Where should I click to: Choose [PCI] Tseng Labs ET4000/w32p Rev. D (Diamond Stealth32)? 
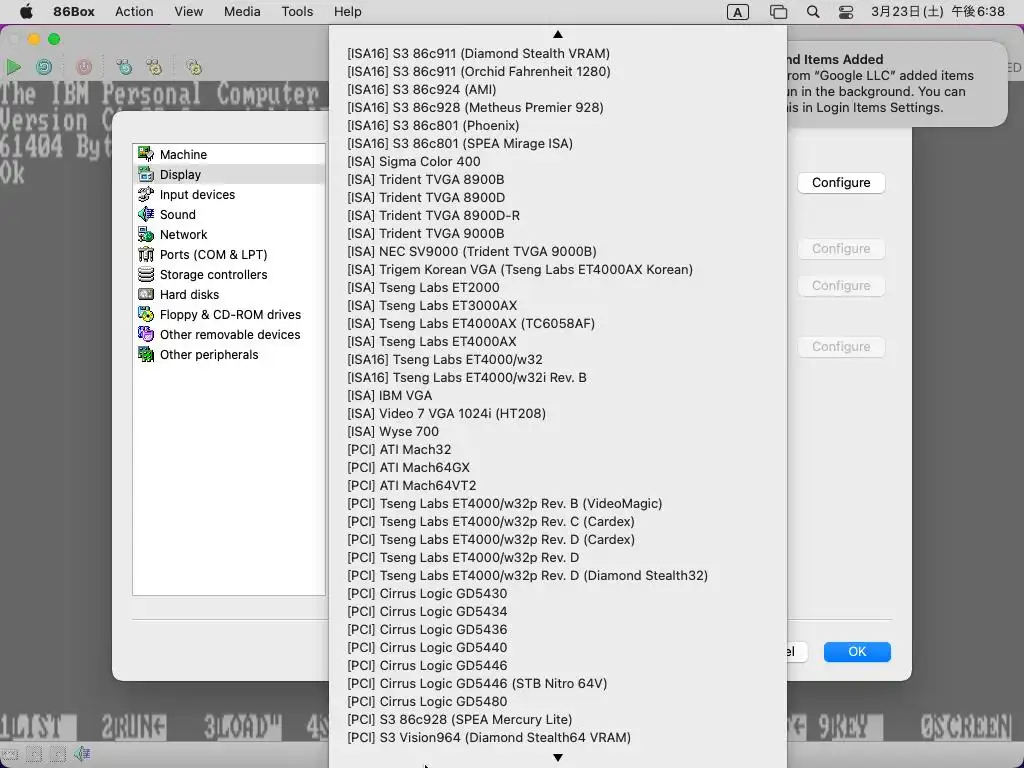coord(558,575)
